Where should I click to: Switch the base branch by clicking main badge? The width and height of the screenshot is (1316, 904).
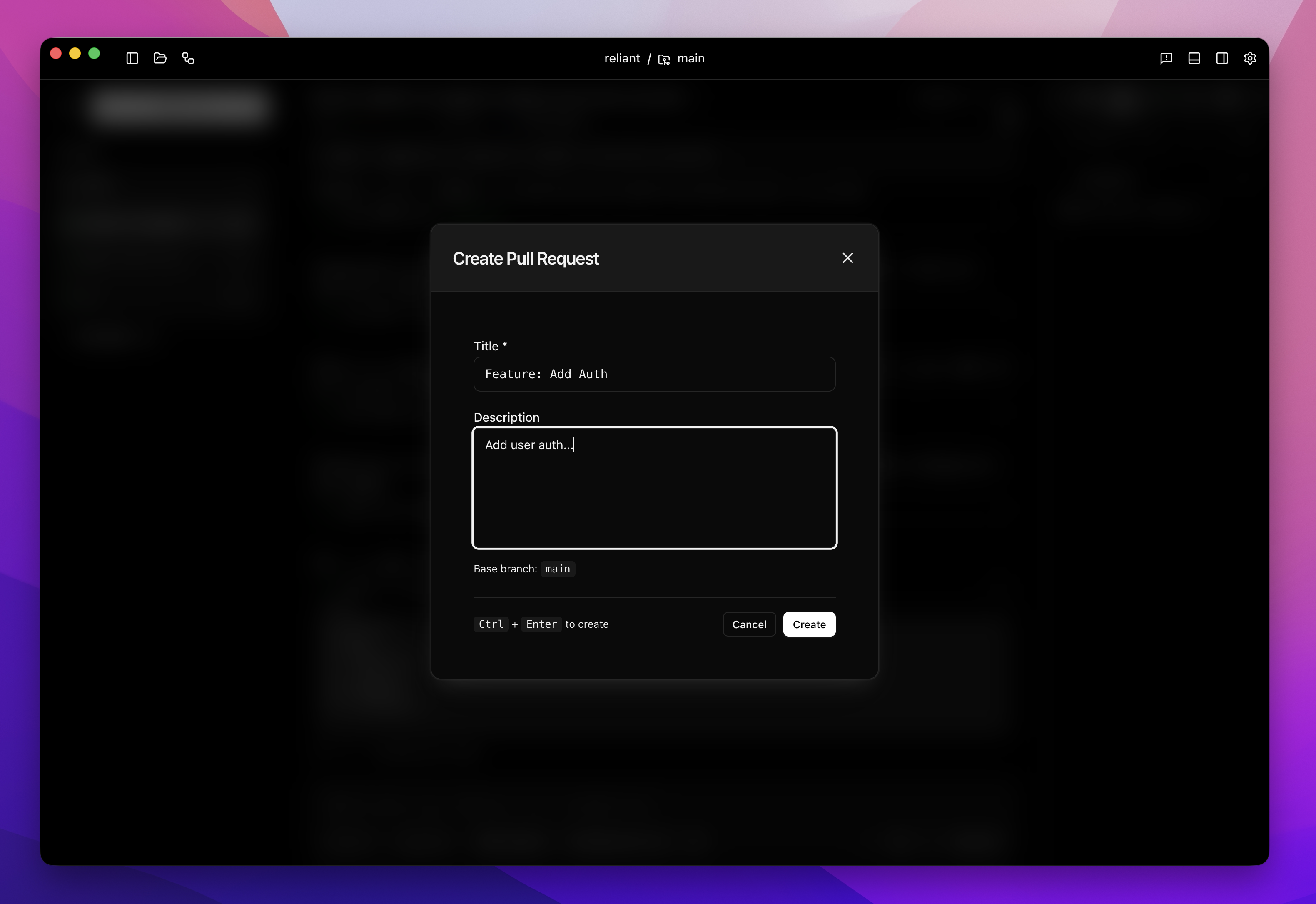(557, 569)
